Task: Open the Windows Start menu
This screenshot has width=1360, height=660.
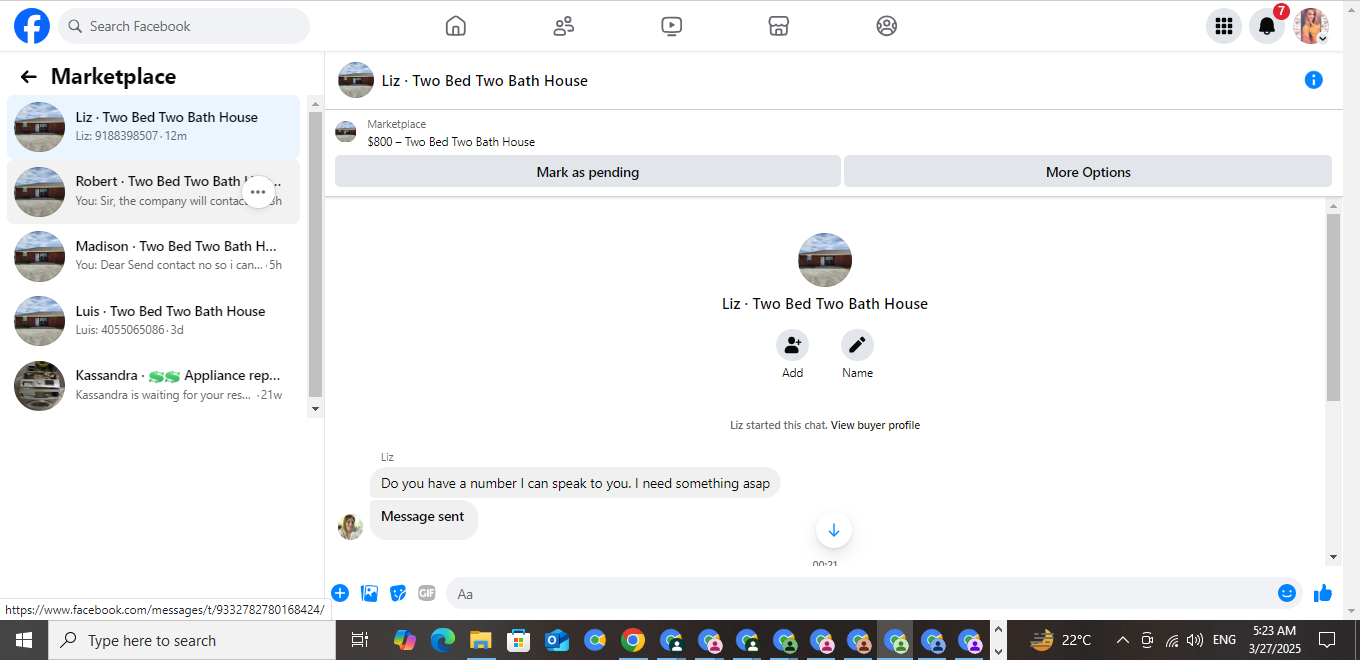Action: click(24, 640)
